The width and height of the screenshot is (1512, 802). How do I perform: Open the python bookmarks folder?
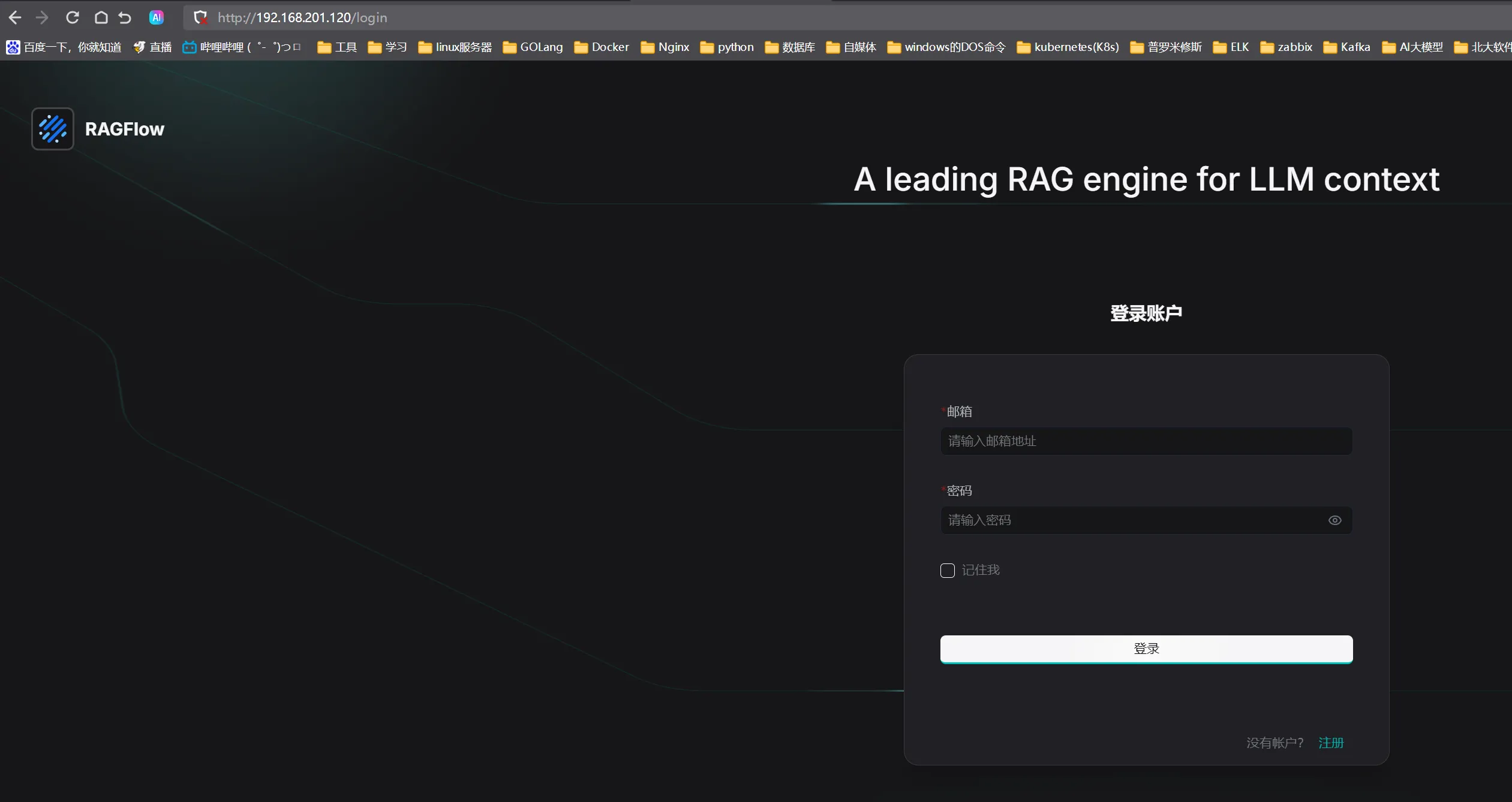point(727,47)
